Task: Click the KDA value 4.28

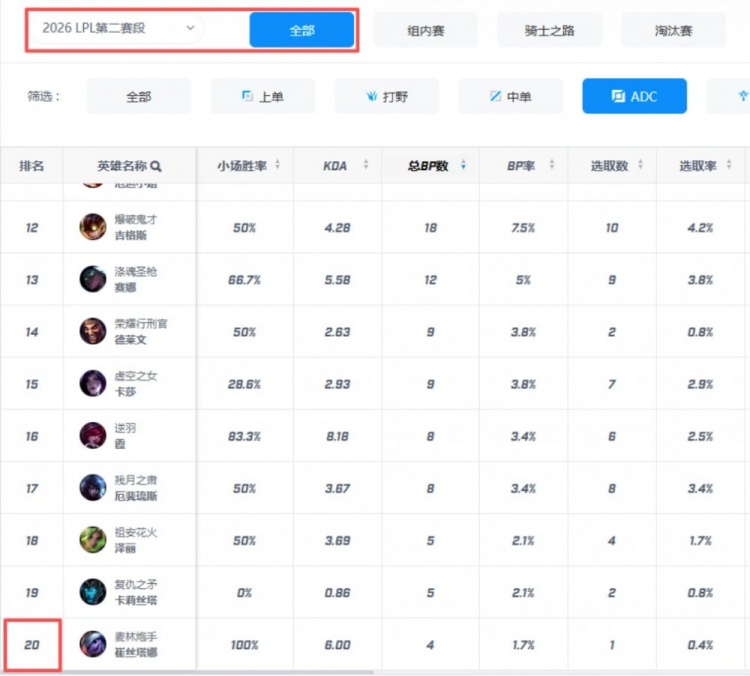Action: pos(338,228)
